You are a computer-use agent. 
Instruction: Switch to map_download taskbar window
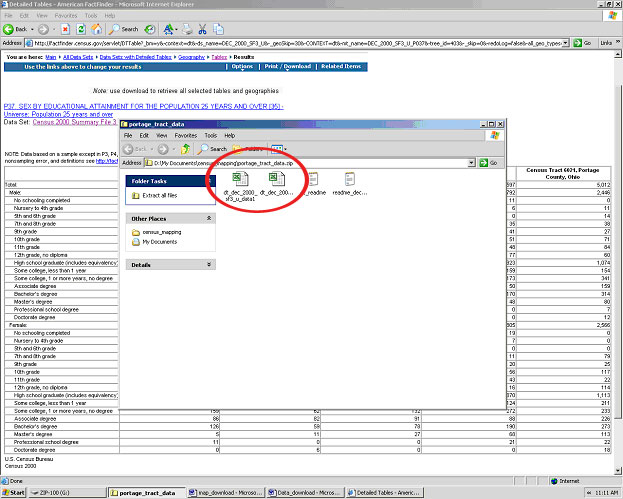point(226,493)
